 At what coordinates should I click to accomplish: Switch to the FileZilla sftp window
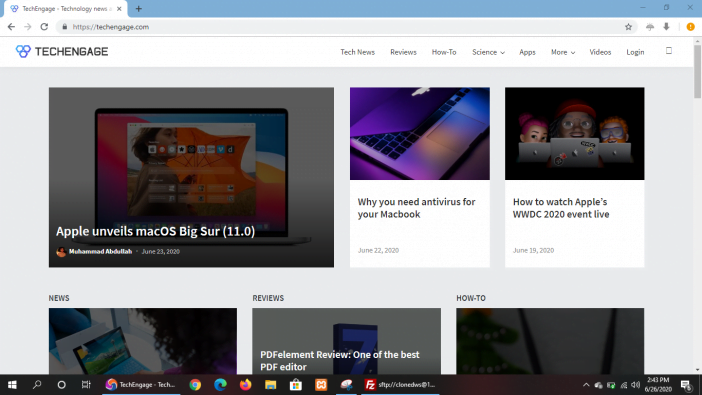pos(400,385)
